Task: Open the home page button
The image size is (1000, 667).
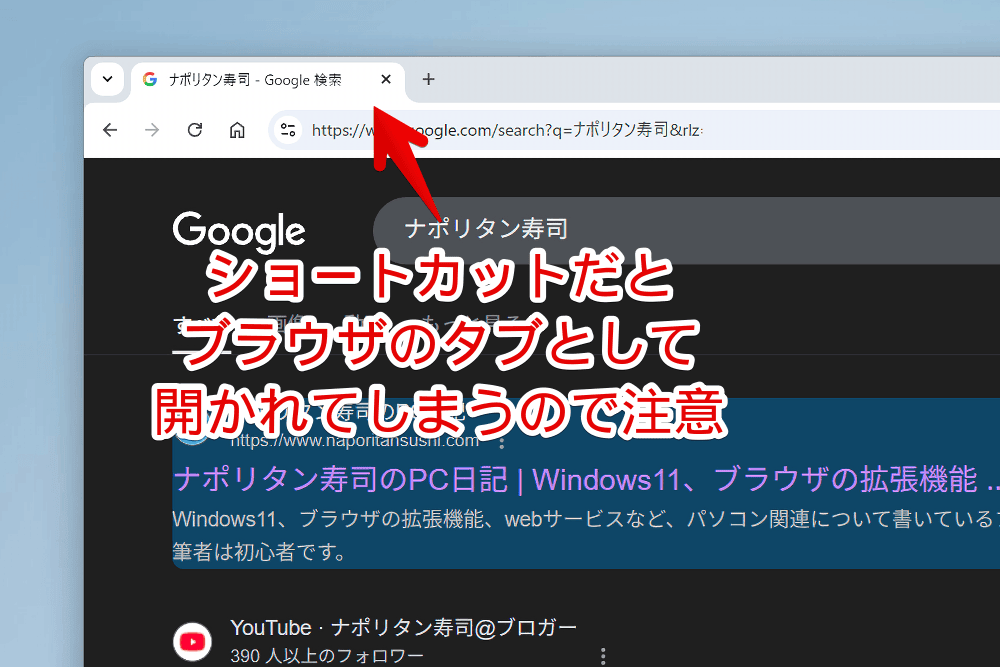Action: (237, 130)
